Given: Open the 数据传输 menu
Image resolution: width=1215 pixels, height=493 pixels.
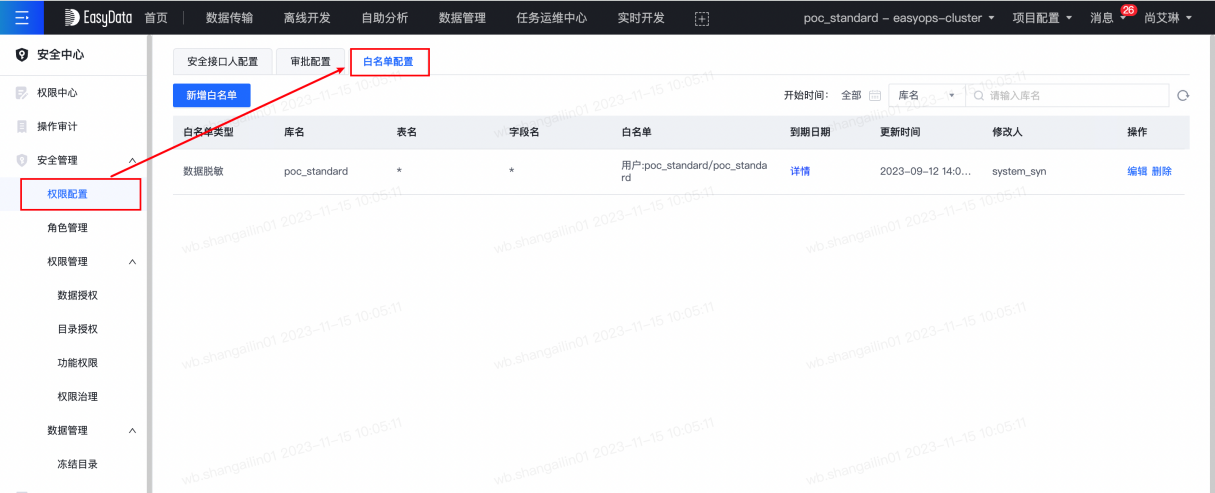Looking at the screenshot, I should point(229,18).
